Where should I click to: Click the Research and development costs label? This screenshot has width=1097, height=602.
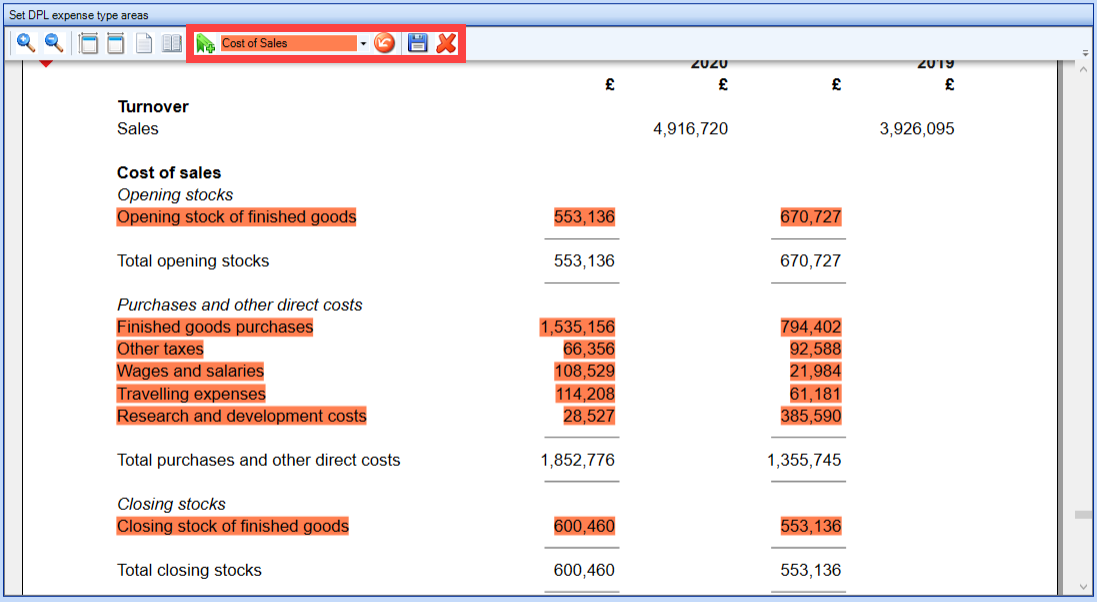(241, 416)
